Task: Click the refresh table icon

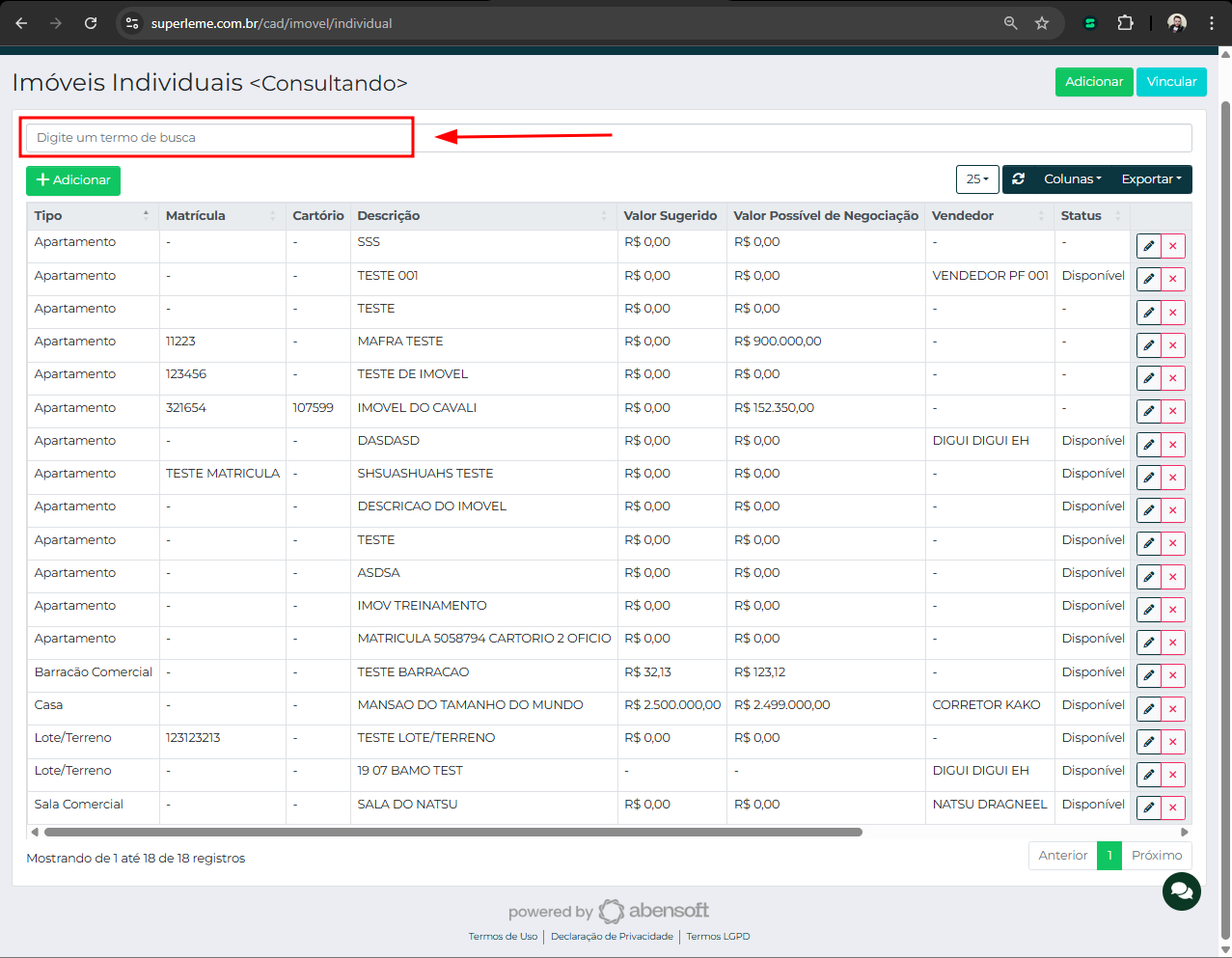Action: coord(1018,179)
